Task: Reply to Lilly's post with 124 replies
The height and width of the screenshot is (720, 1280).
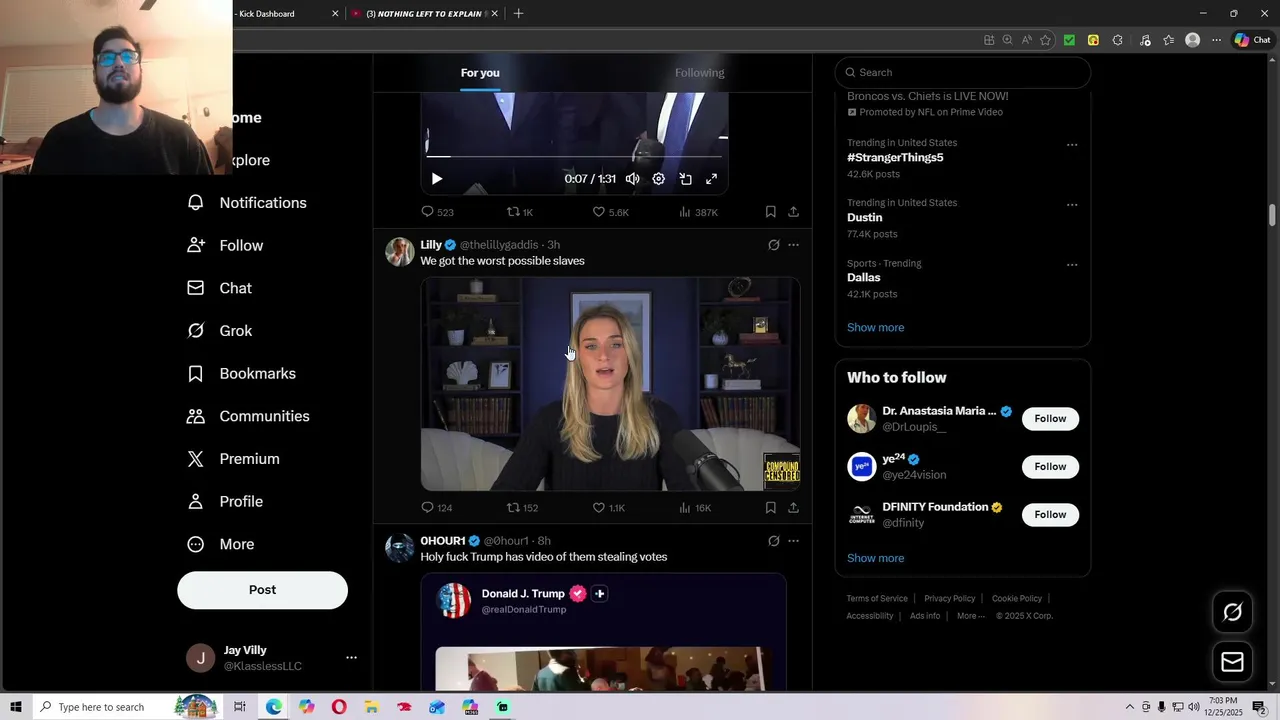Action: tap(437, 508)
